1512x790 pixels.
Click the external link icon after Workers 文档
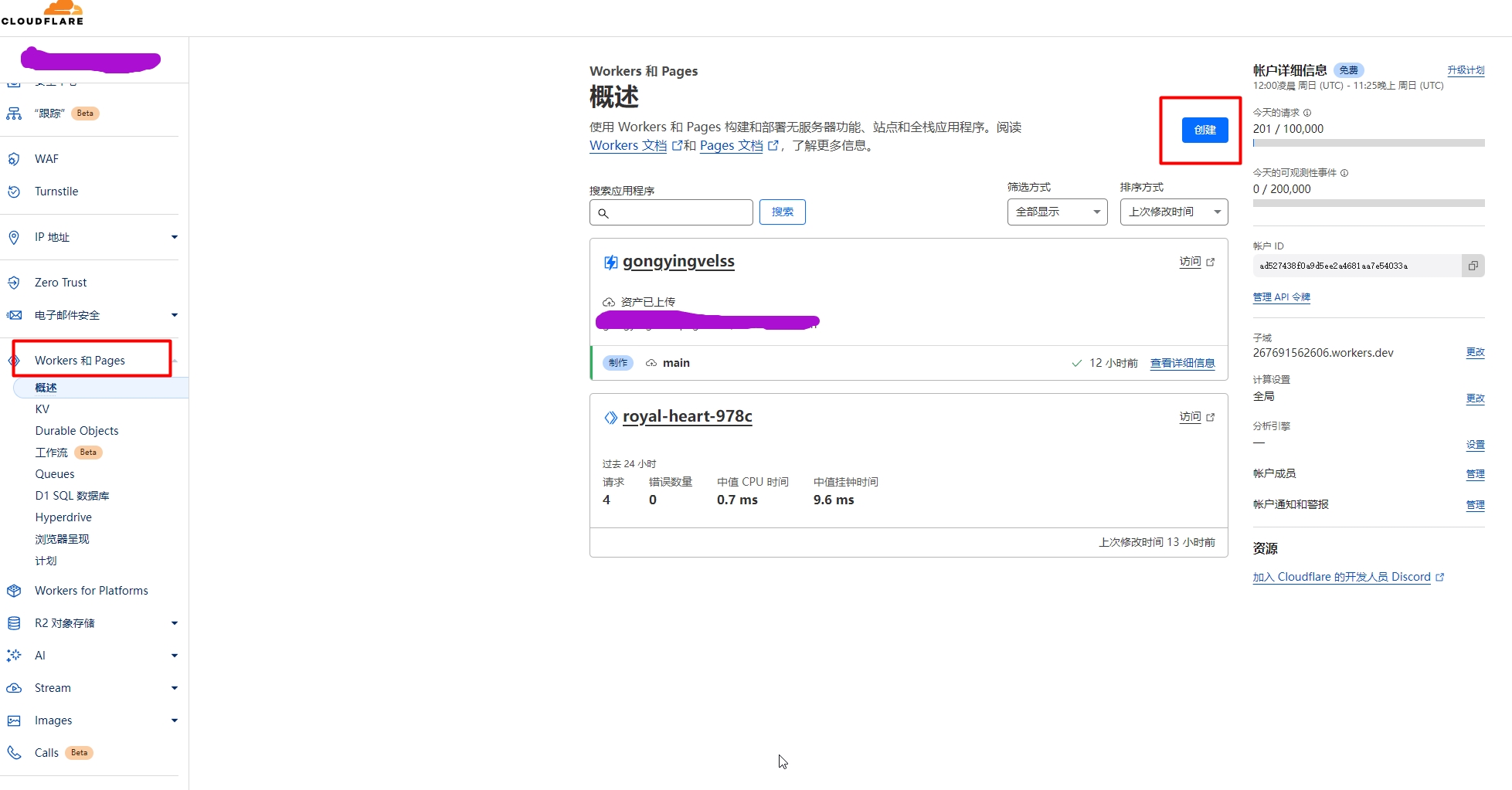click(x=677, y=145)
